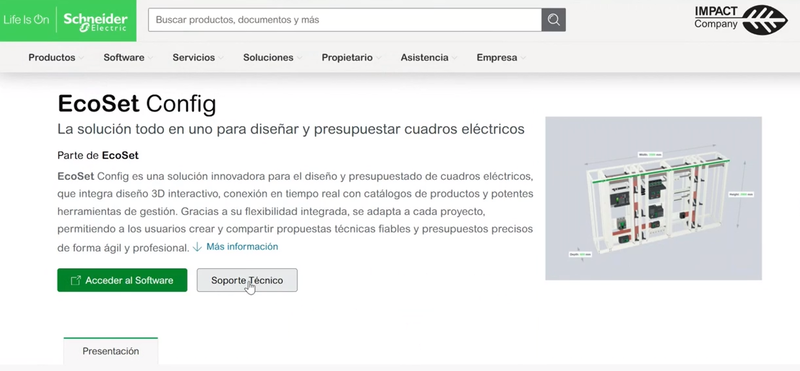This screenshot has width=800, height=371.
Task: Expand the Software menu chevron
Action: [151, 58]
